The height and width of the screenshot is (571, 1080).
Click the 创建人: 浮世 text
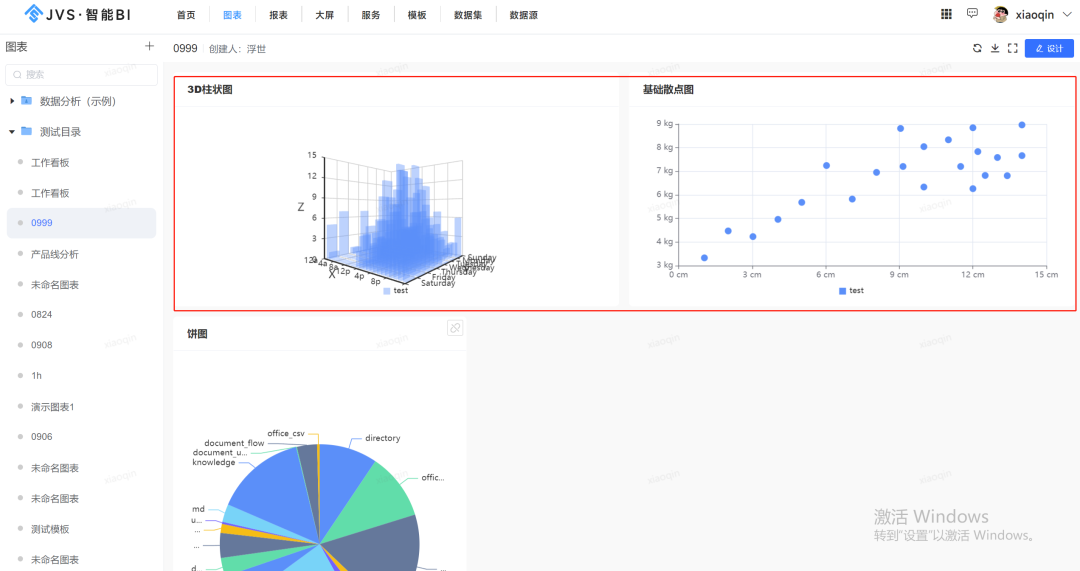237,49
